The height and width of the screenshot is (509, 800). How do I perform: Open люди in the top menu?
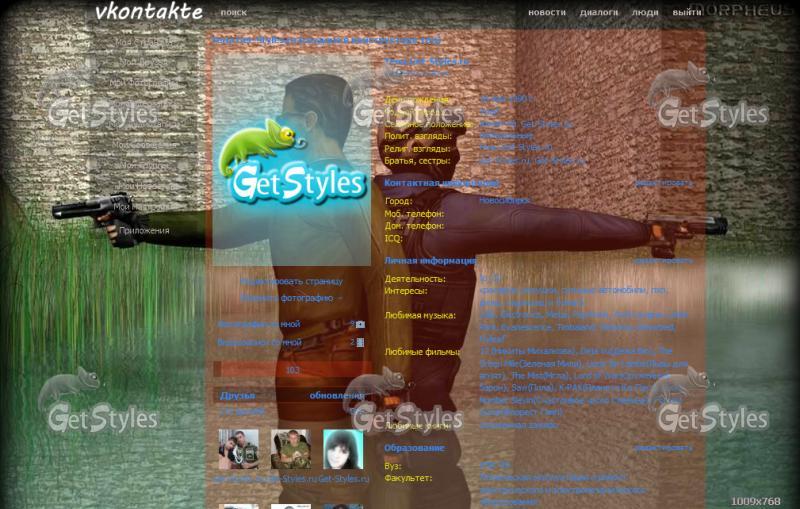pyautogui.click(x=645, y=12)
